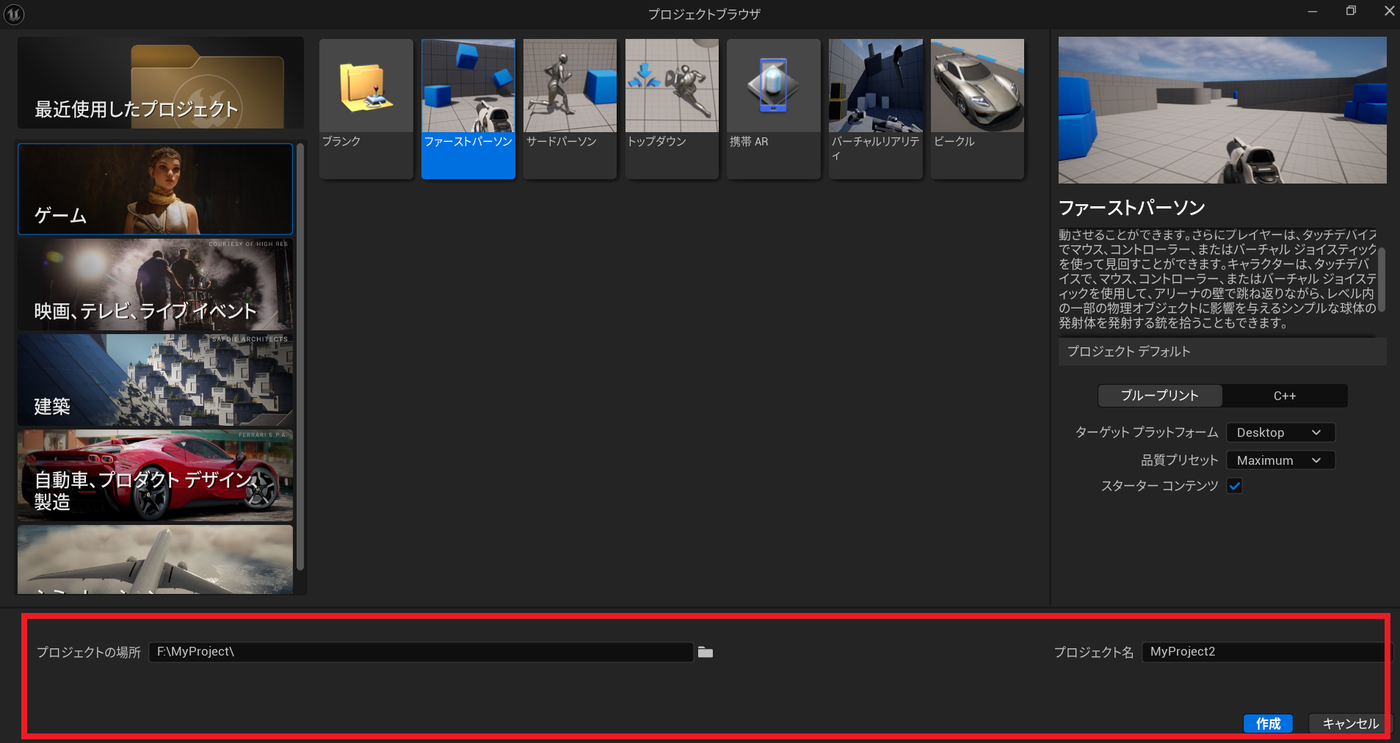1400x743 pixels.
Task: Open the 品質プリセット Maximum dropdown
Action: coord(1280,461)
